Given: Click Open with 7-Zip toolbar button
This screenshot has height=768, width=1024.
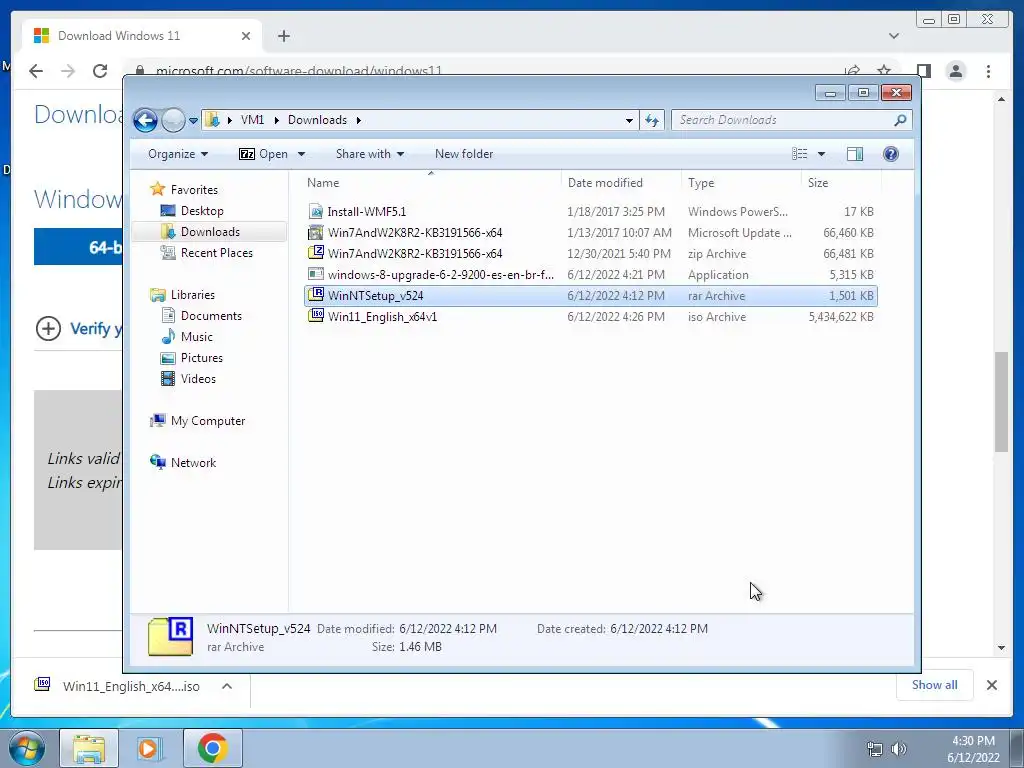Looking at the screenshot, I should [263, 154].
